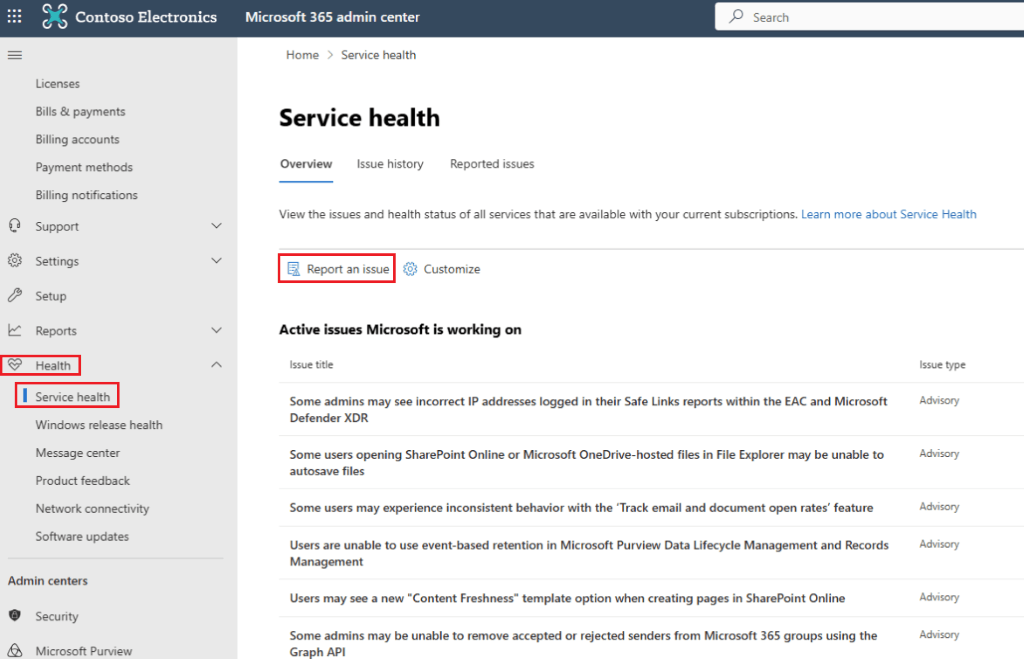Screen dimensions: 1024x659
Task: Click the Search input field
Action: click(870, 17)
